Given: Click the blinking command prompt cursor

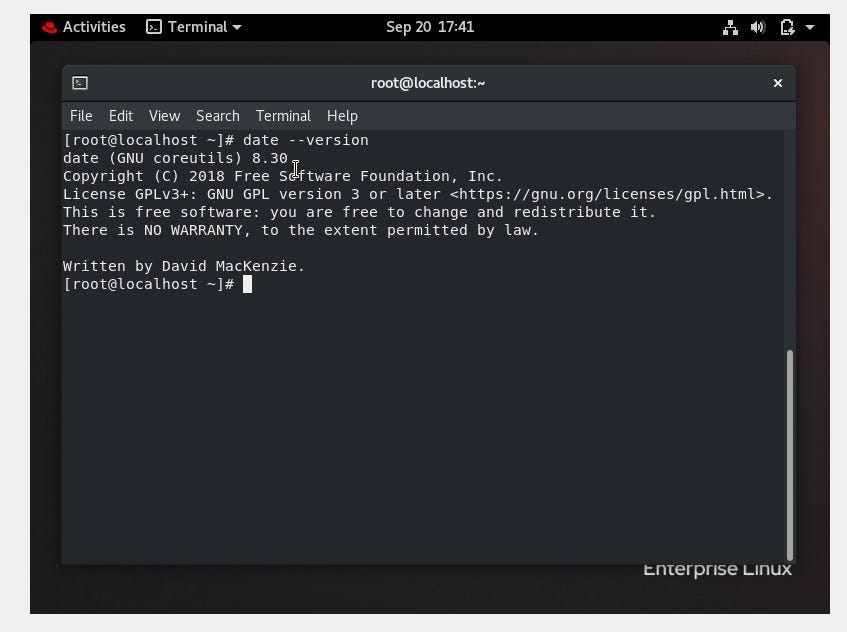Looking at the screenshot, I should (x=247, y=284).
